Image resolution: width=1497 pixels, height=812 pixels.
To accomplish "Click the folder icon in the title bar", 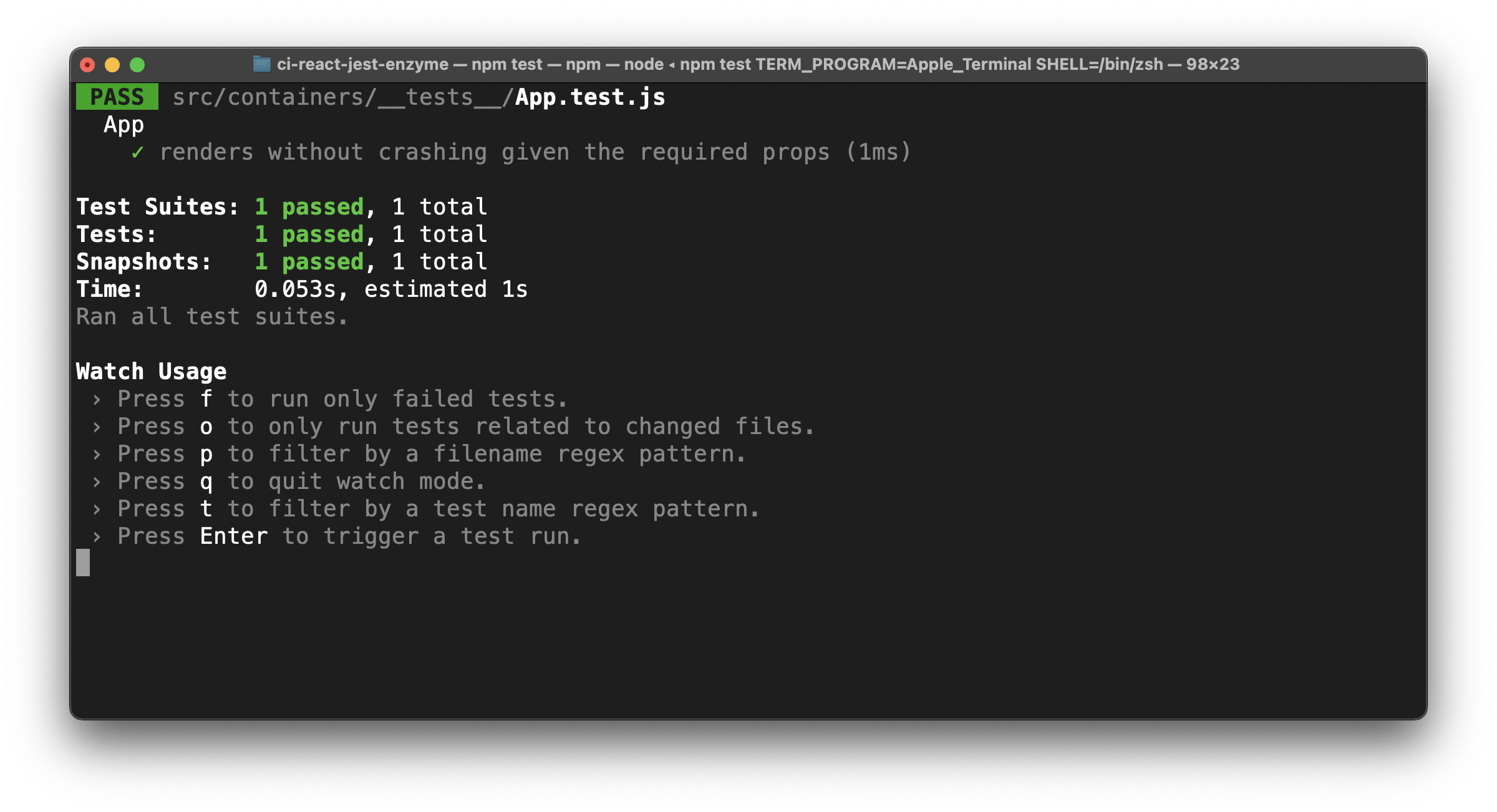I will tap(261, 64).
